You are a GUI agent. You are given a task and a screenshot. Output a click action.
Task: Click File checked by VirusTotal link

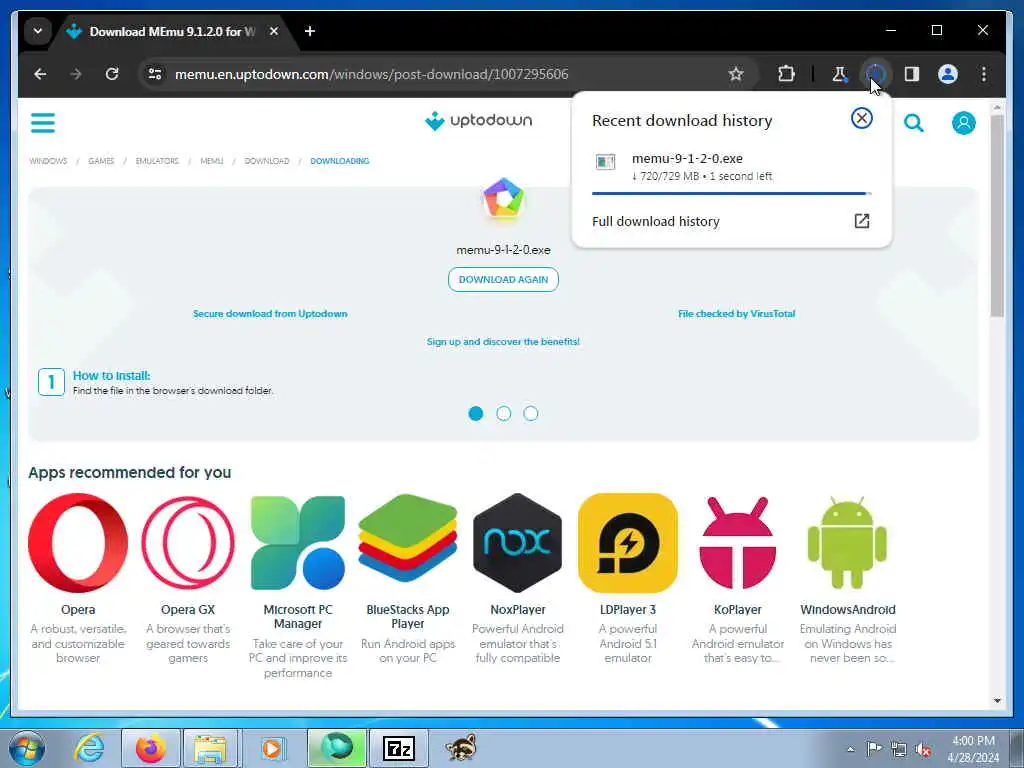[736, 313]
